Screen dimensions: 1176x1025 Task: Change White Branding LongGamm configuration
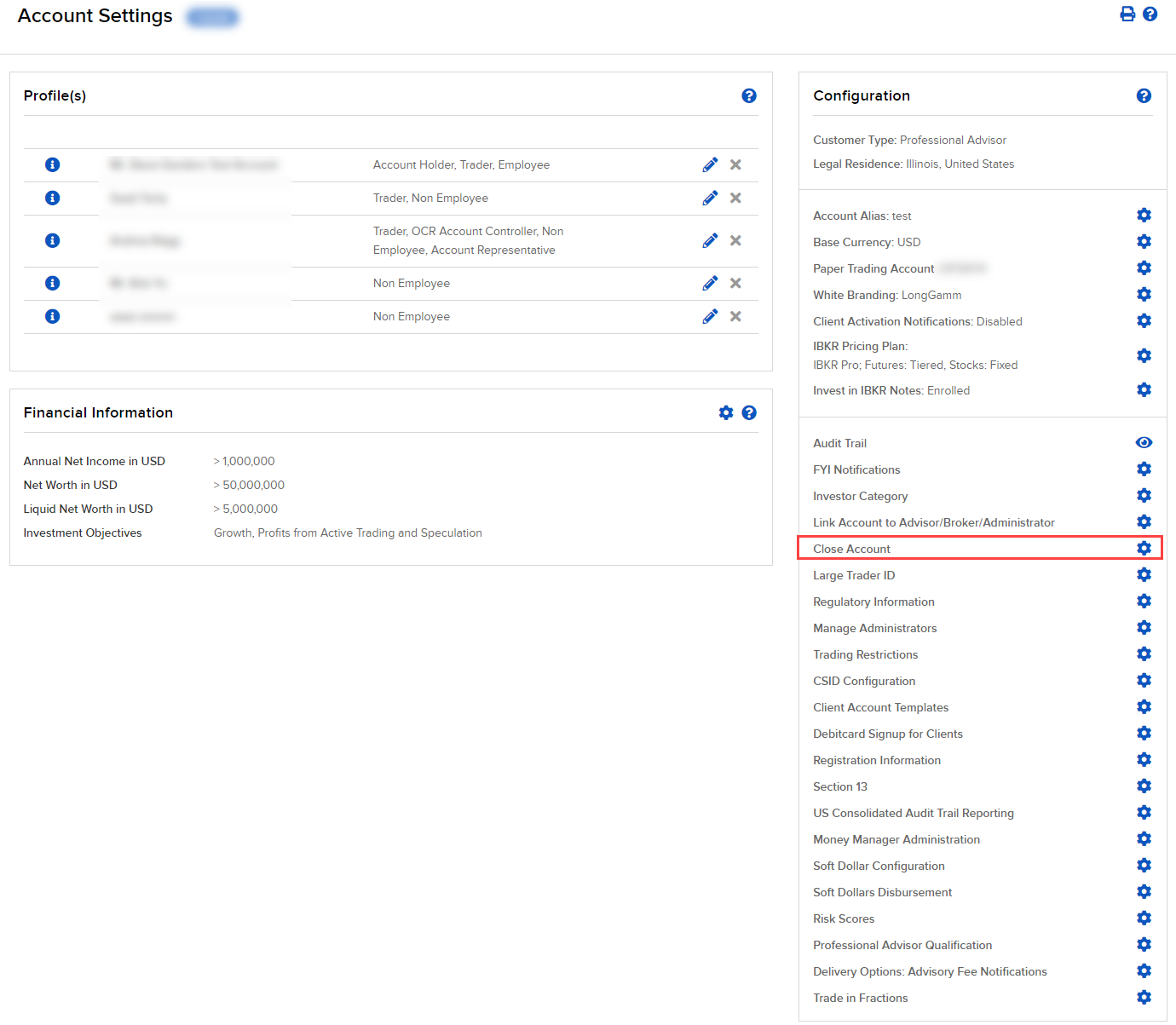click(1144, 294)
